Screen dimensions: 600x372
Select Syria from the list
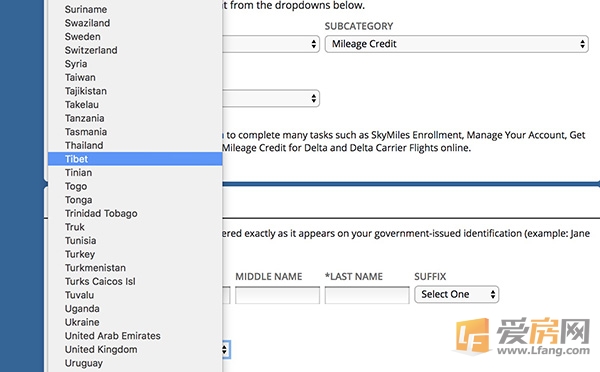[x=135, y=64]
